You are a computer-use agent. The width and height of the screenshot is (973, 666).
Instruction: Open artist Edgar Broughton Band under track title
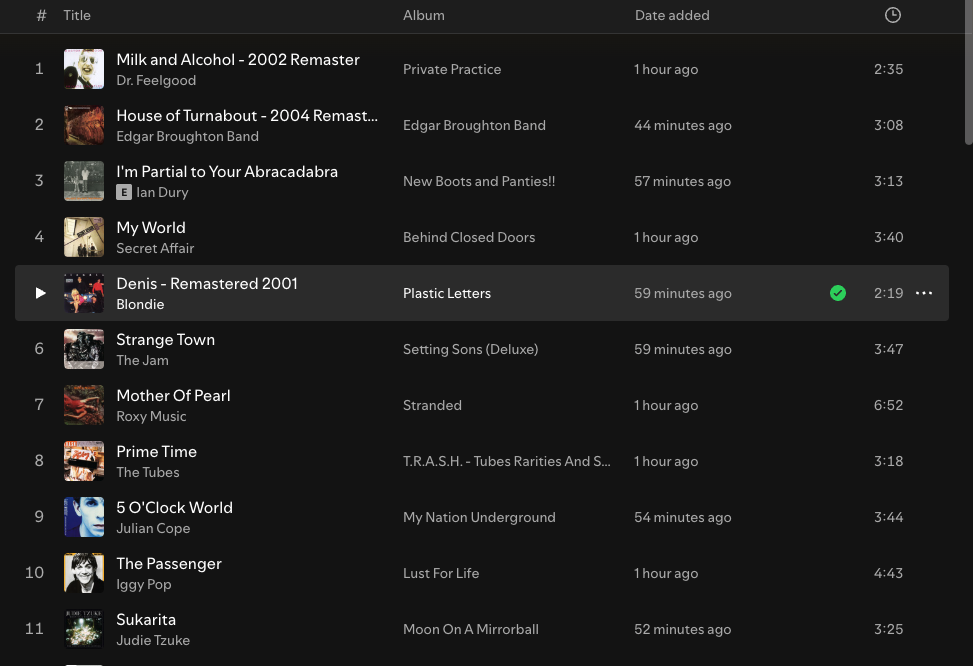point(187,137)
